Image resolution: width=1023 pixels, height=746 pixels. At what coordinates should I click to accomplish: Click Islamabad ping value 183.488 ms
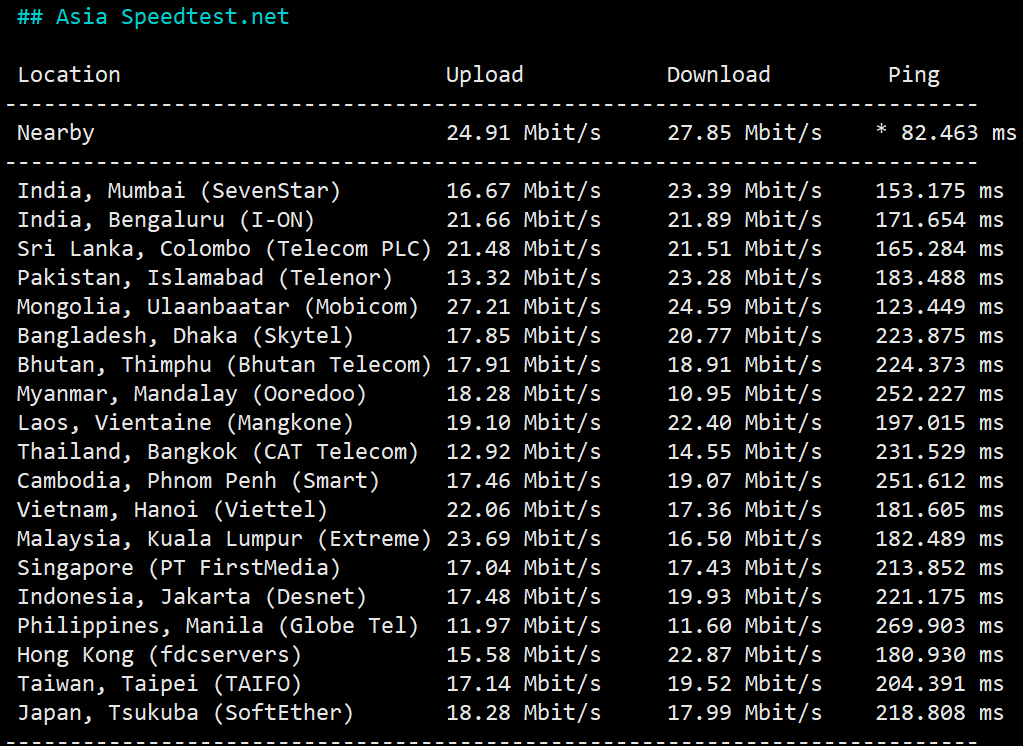pos(939,278)
